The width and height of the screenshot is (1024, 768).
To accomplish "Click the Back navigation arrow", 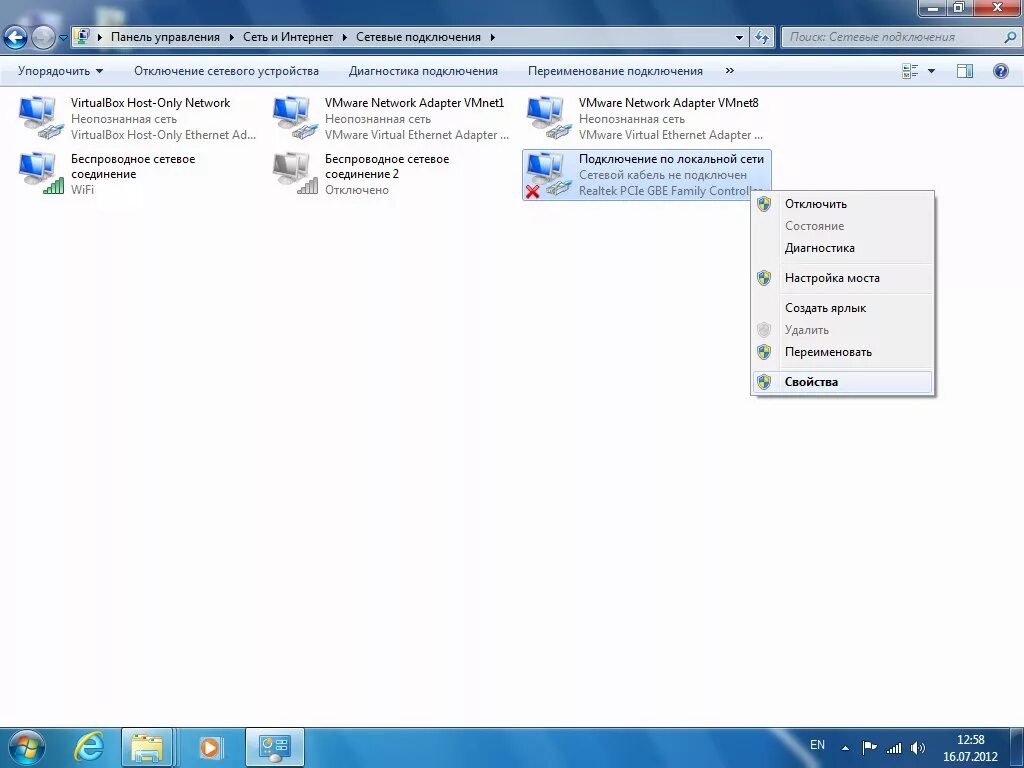I will pyautogui.click(x=15, y=38).
